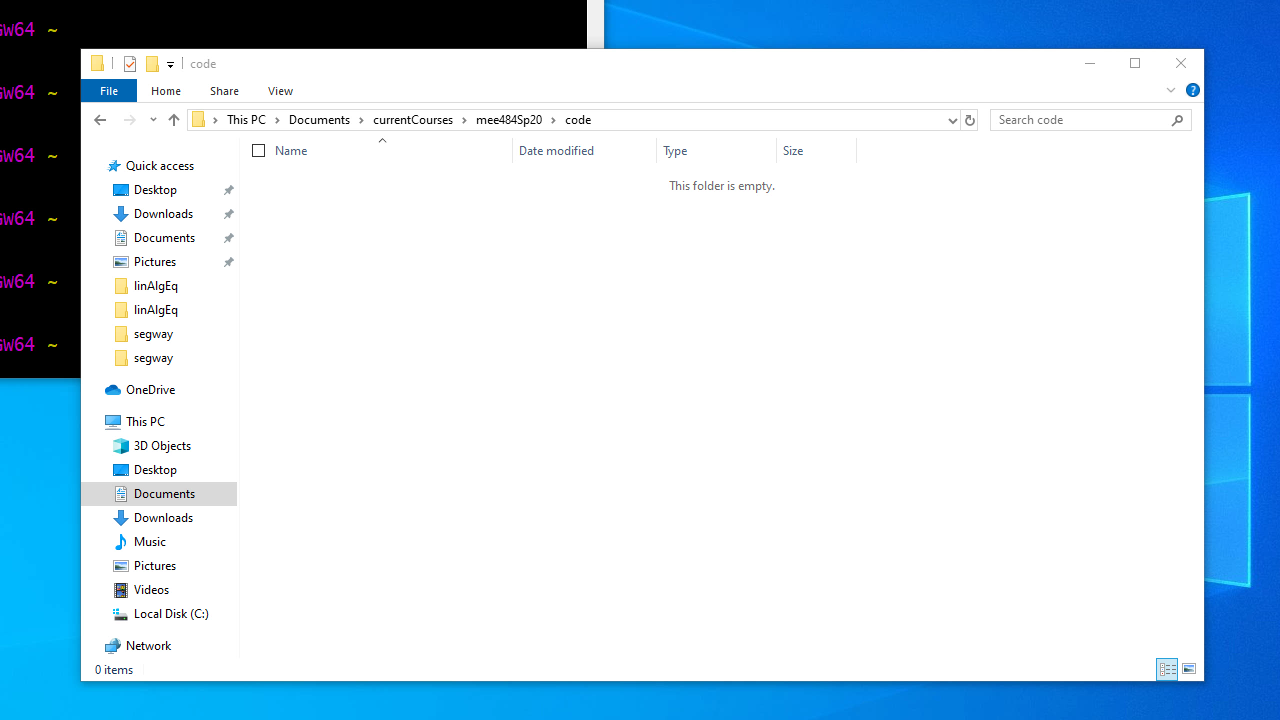Viewport: 1280px width, 720px height.
Task: Open the first linAlgEq folder
Action: tap(155, 286)
